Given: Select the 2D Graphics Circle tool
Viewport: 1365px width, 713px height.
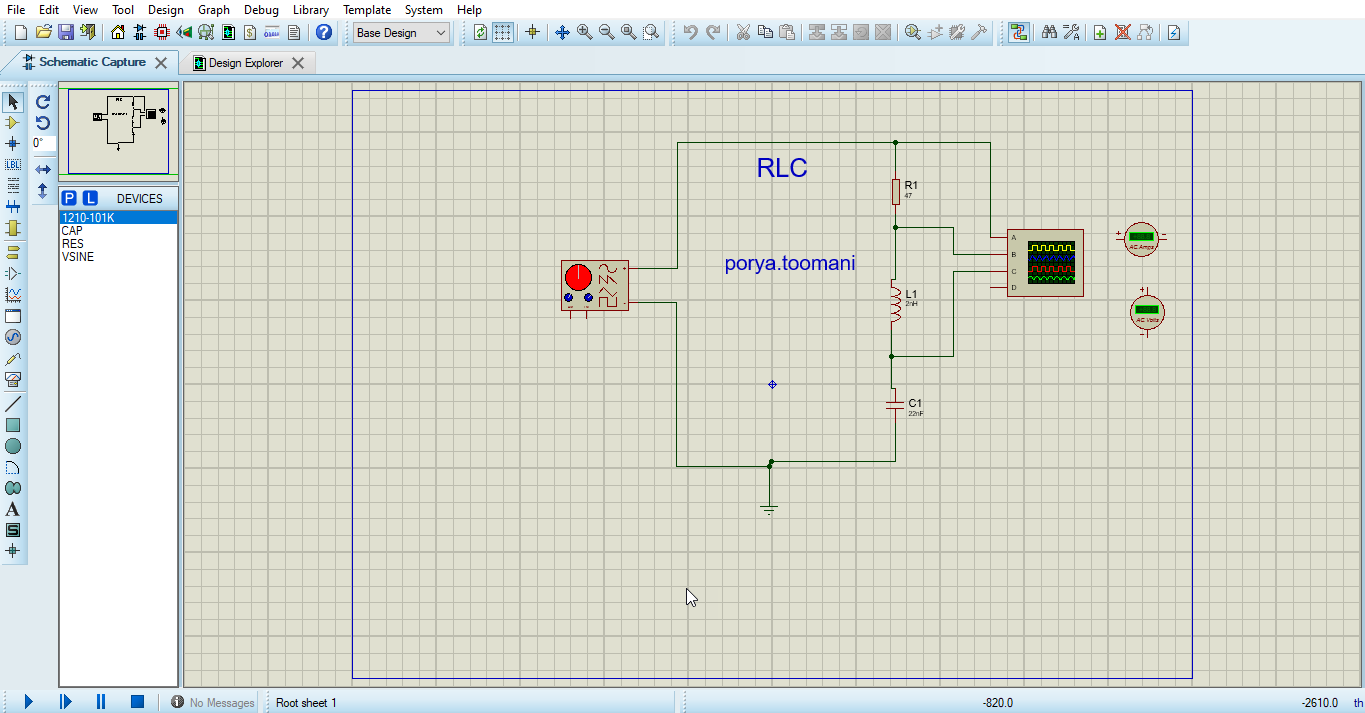Looking at the screenshot, I should [13, 446].
